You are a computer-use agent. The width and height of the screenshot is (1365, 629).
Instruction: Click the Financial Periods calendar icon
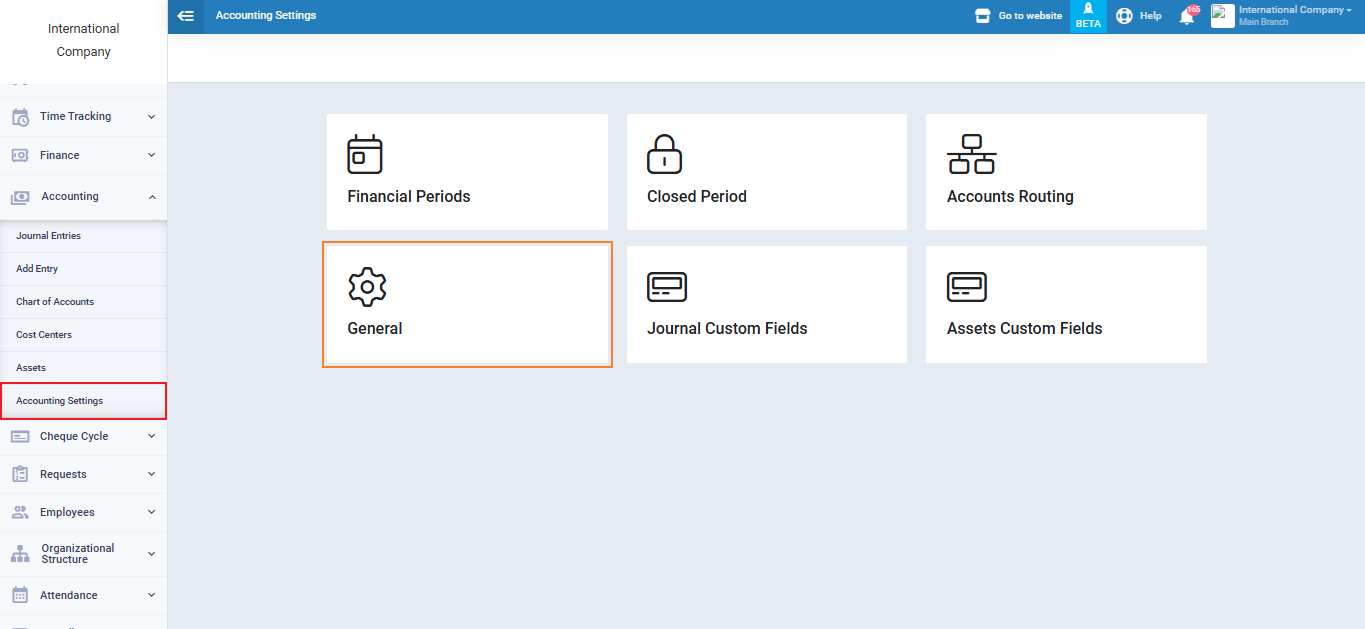point(365,154)
